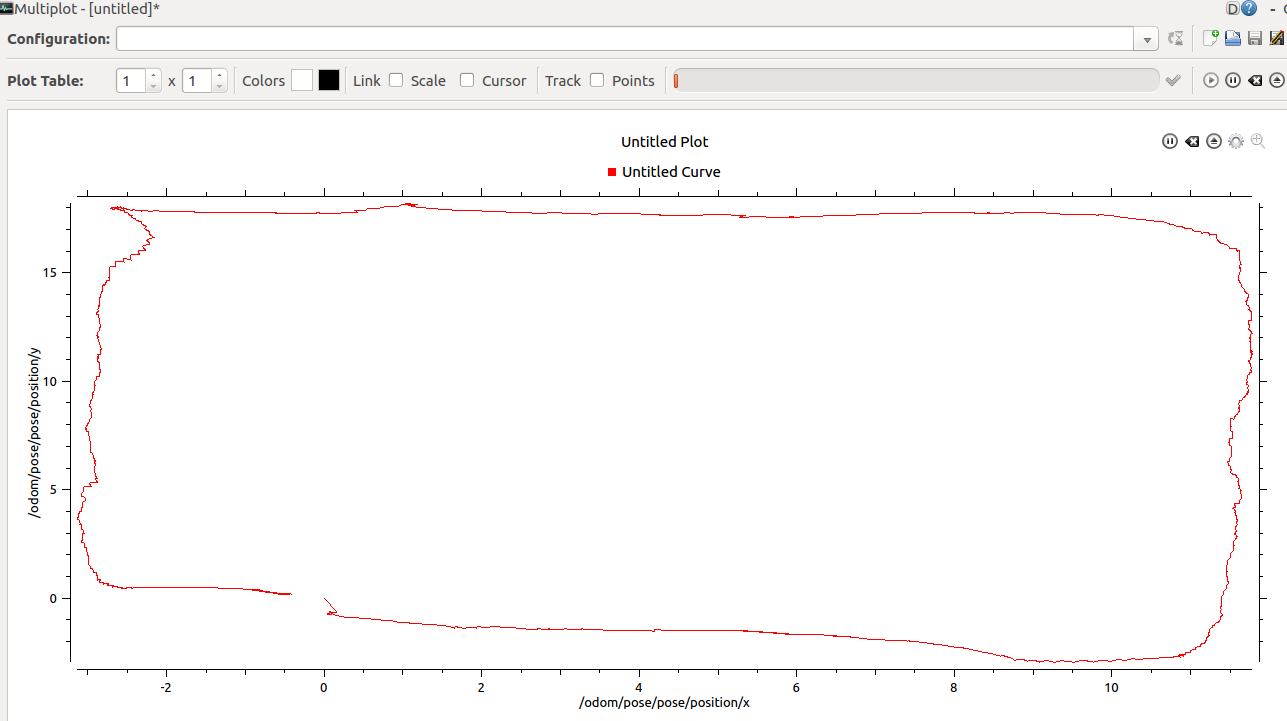Click the Plot Table rows number field

tap(131, 81)
